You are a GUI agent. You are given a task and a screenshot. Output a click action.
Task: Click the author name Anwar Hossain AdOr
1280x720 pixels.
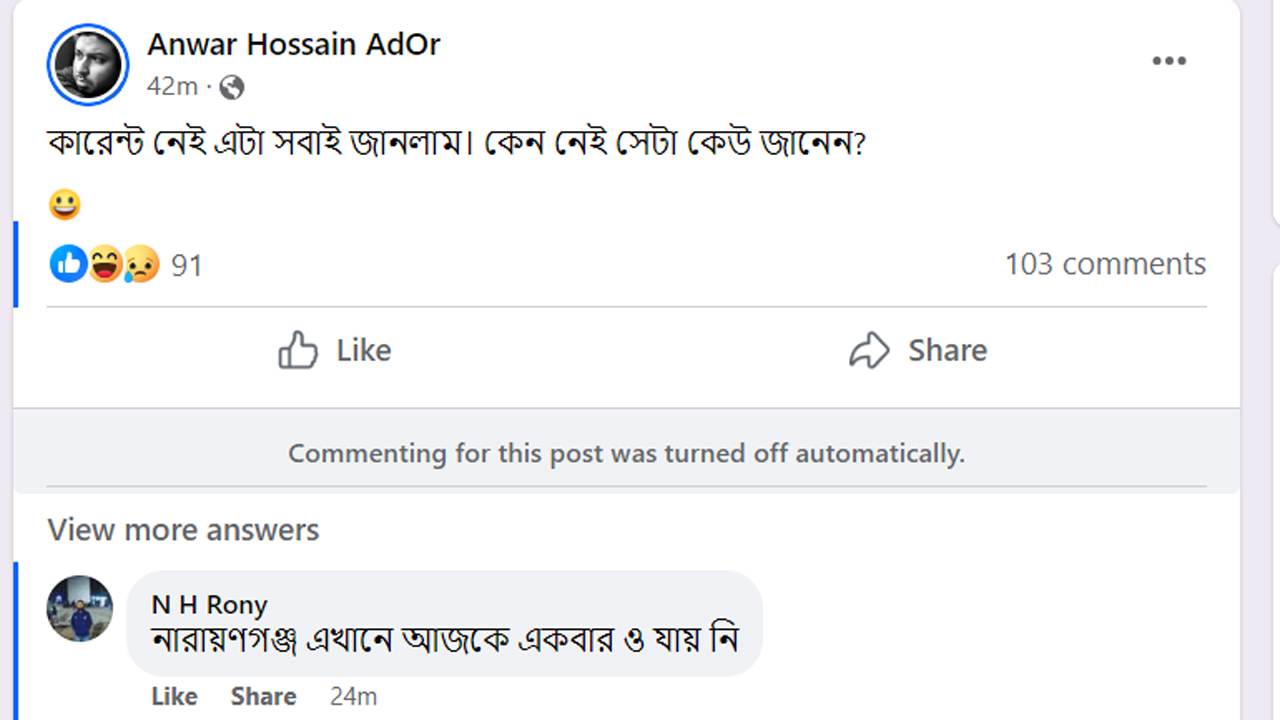tap(293, 44)
